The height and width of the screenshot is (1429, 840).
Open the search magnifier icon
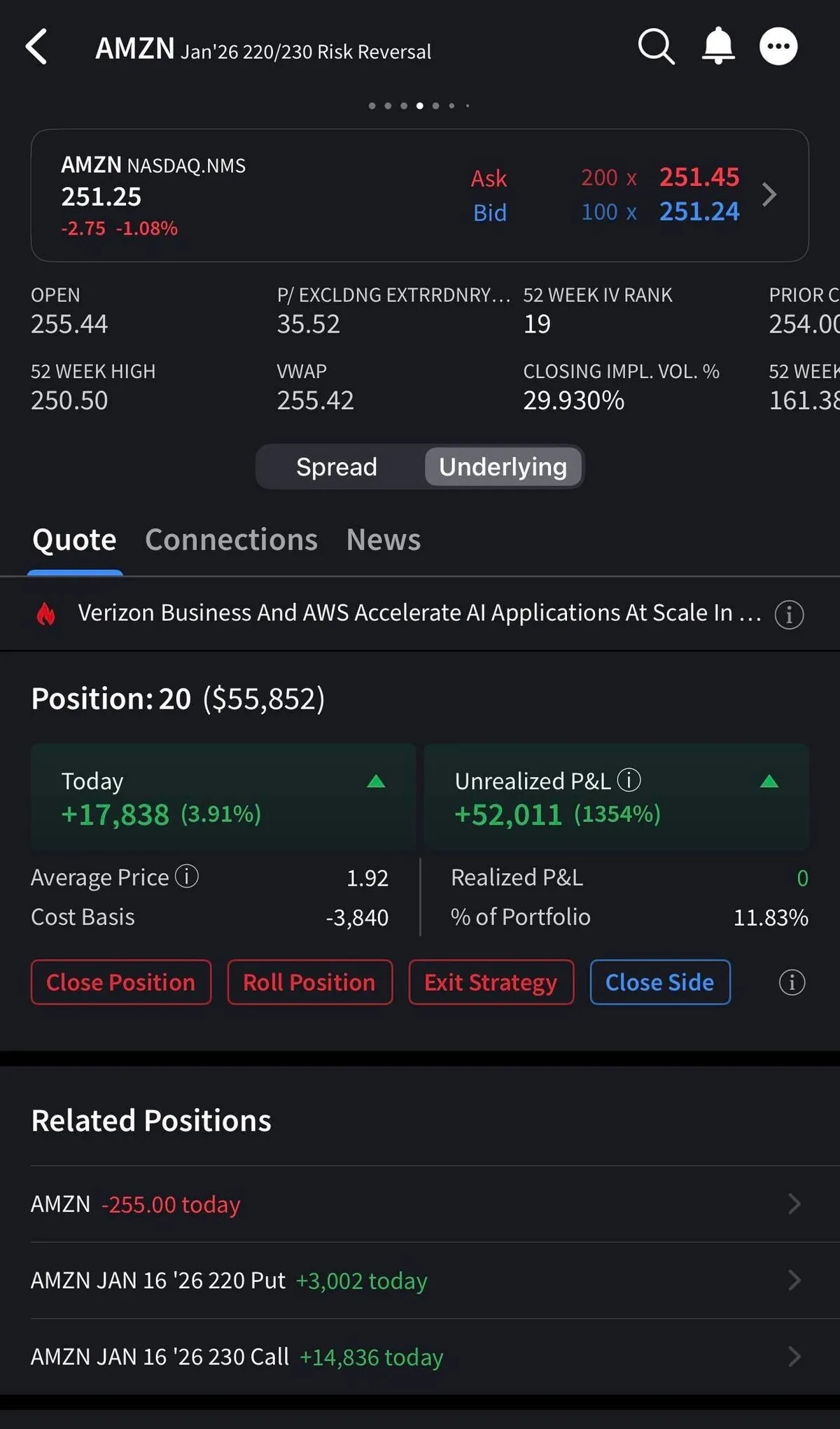point(656,47)
